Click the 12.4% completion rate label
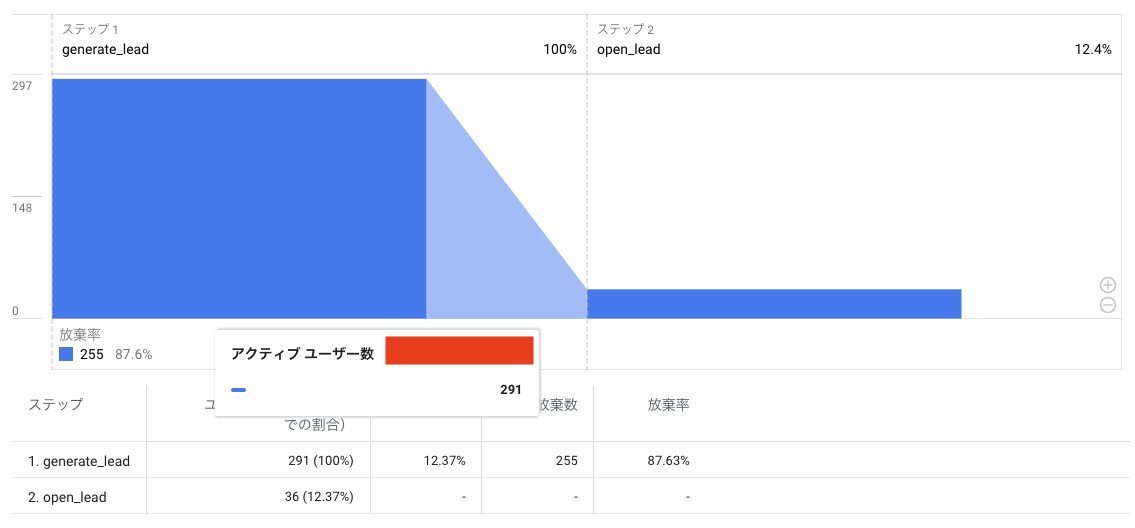 point(1092,49)
